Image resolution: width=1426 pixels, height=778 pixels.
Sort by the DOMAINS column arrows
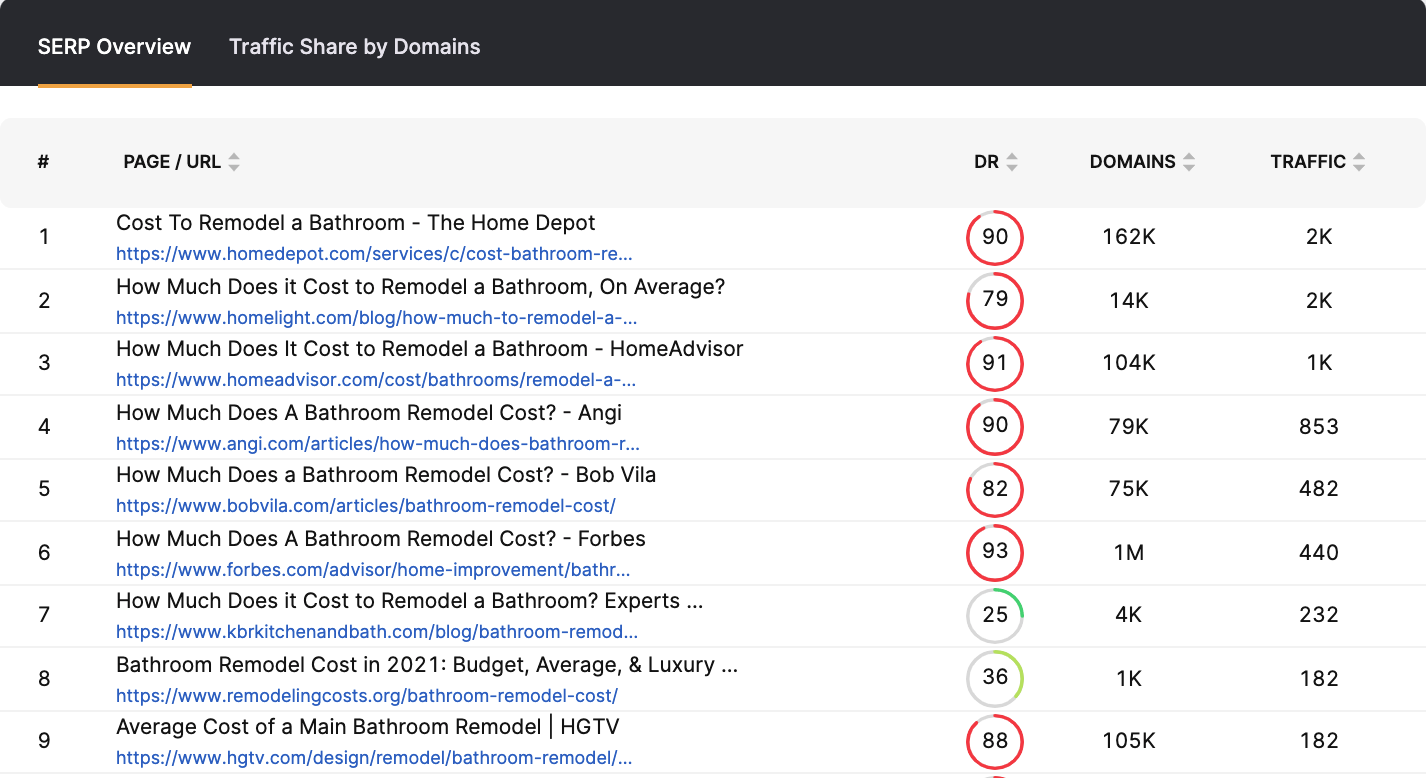(x=1189, y=162)
